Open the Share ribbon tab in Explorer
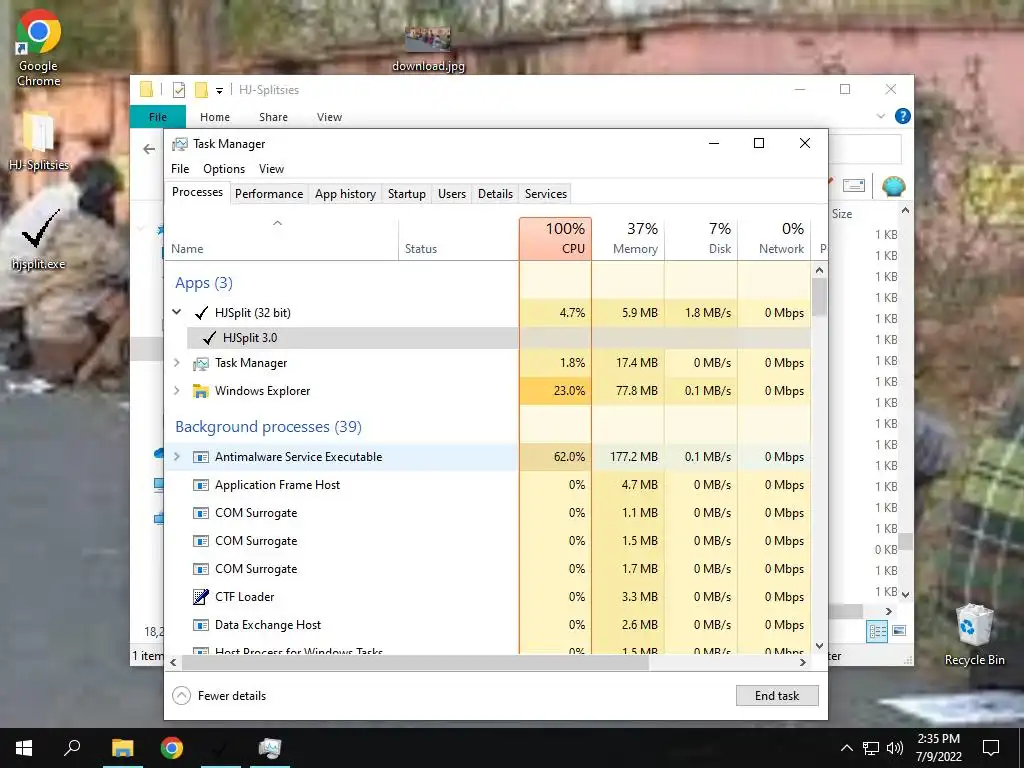 point(273,117)
